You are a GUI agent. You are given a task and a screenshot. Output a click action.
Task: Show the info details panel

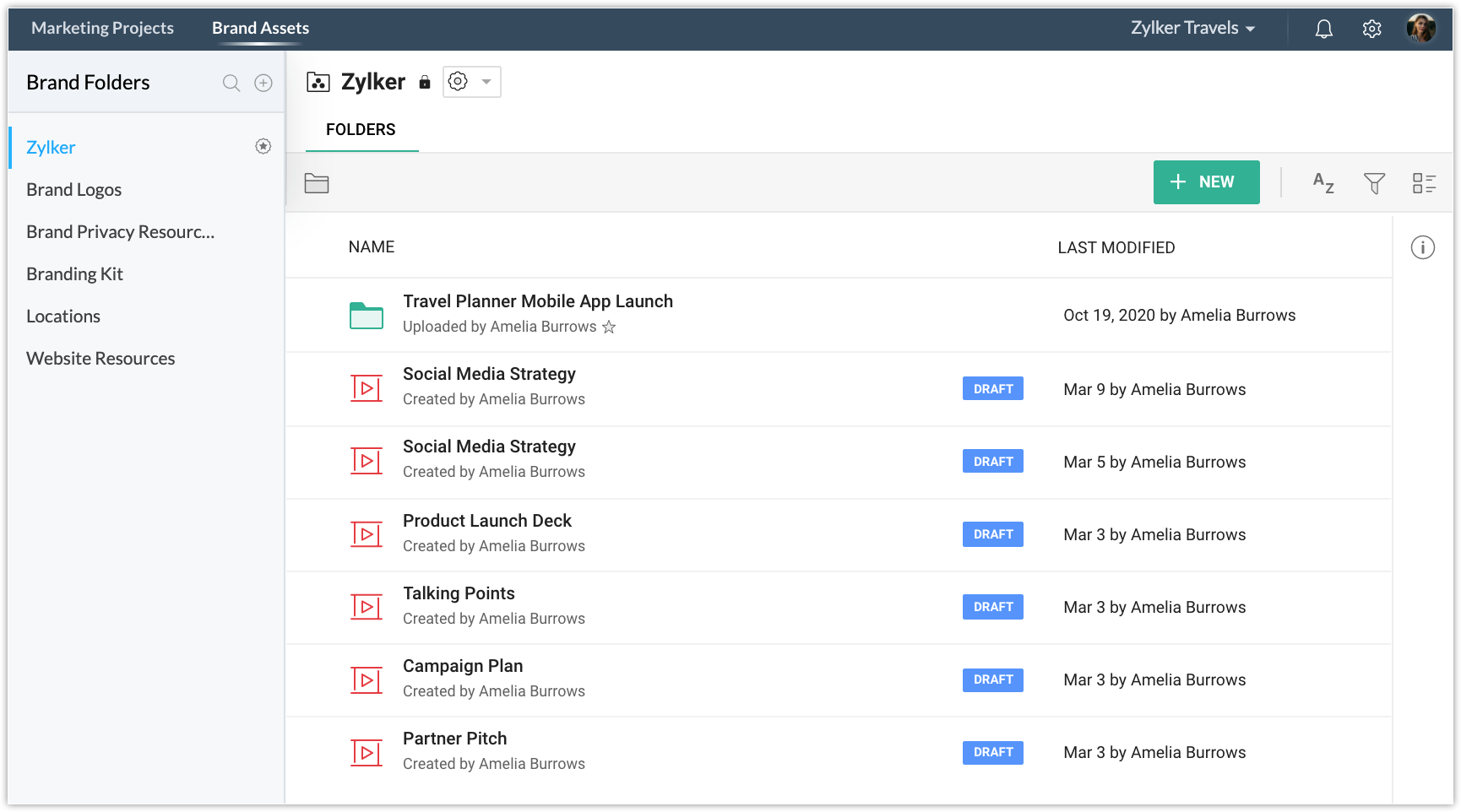[x=1422, y=247]
